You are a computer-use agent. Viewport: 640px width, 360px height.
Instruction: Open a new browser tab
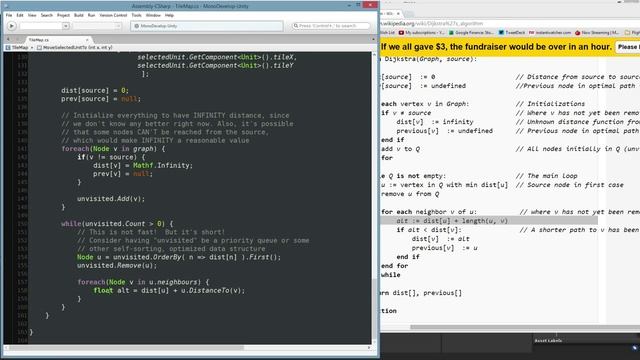409,13
